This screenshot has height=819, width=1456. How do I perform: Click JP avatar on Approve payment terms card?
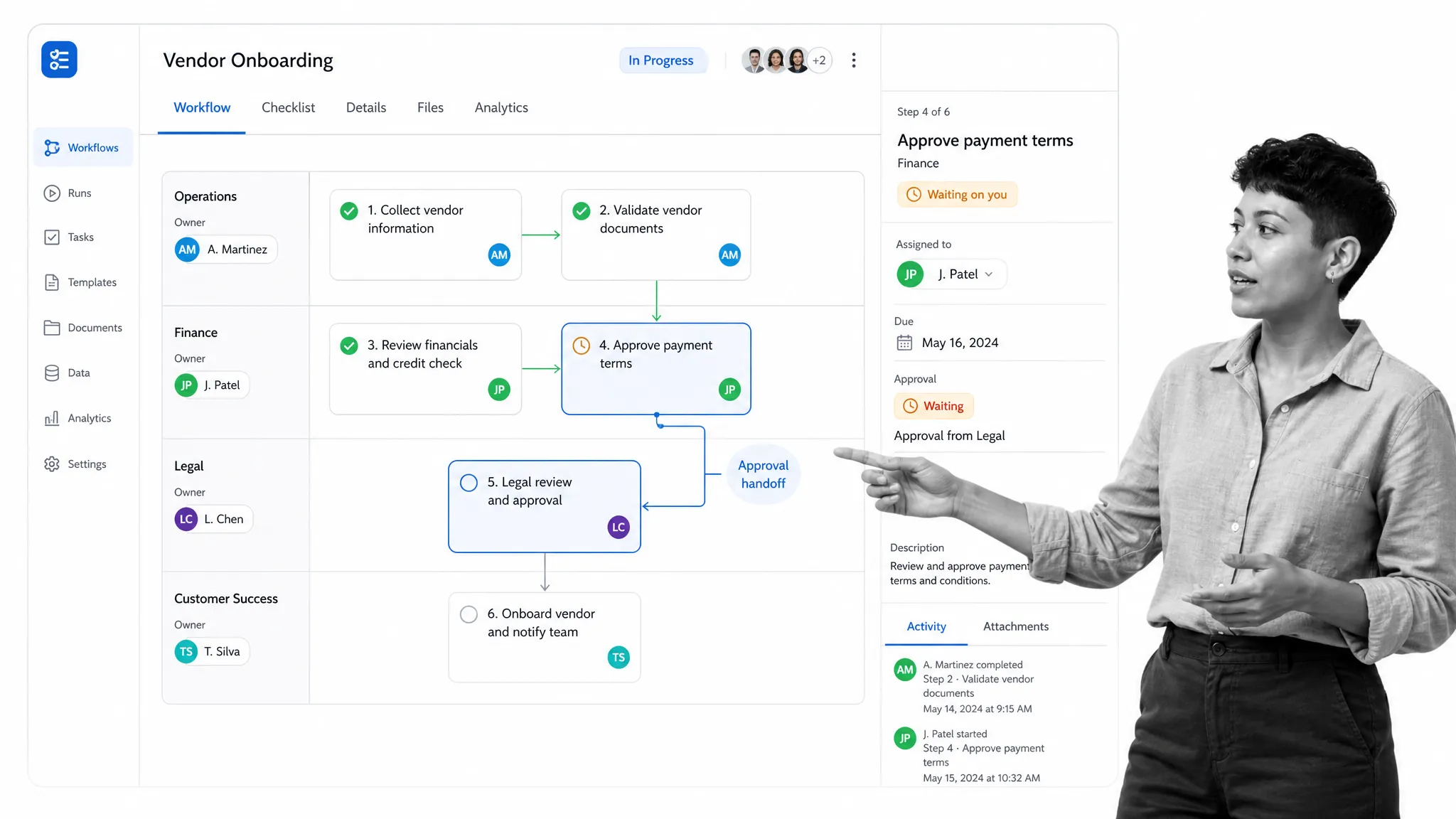tap(729, 389)
